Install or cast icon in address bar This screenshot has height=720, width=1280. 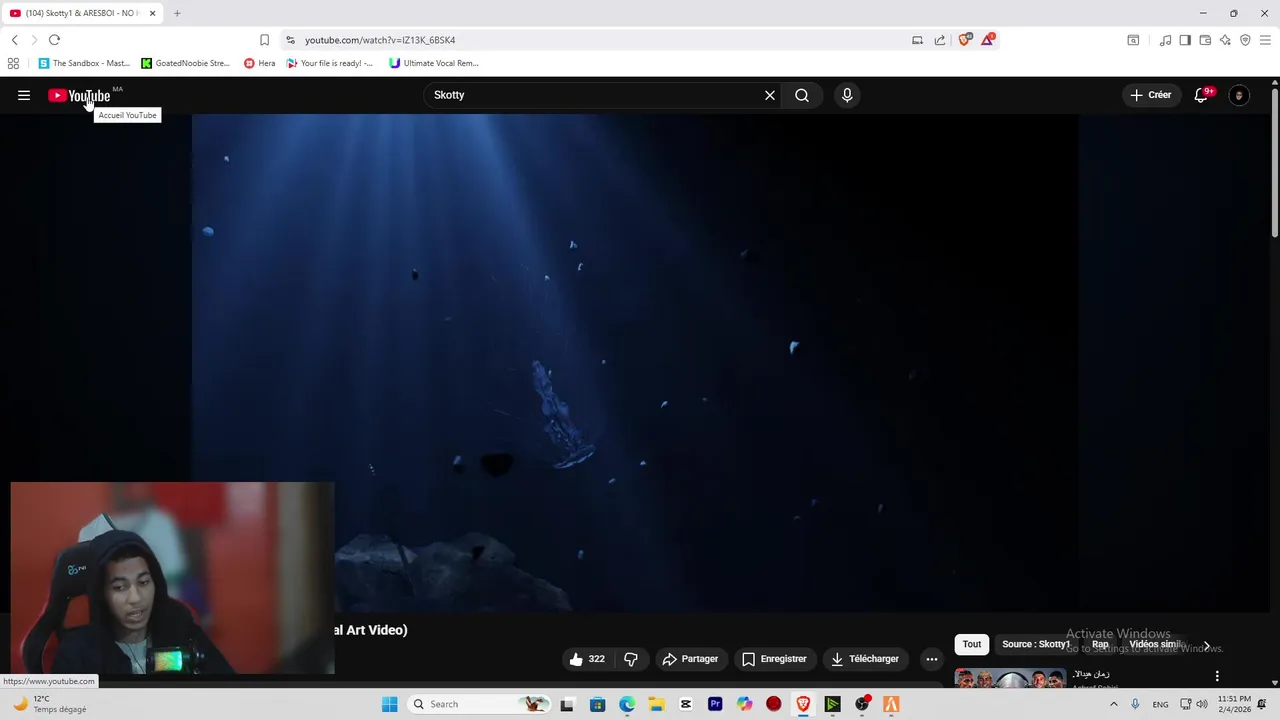(917, 40)
